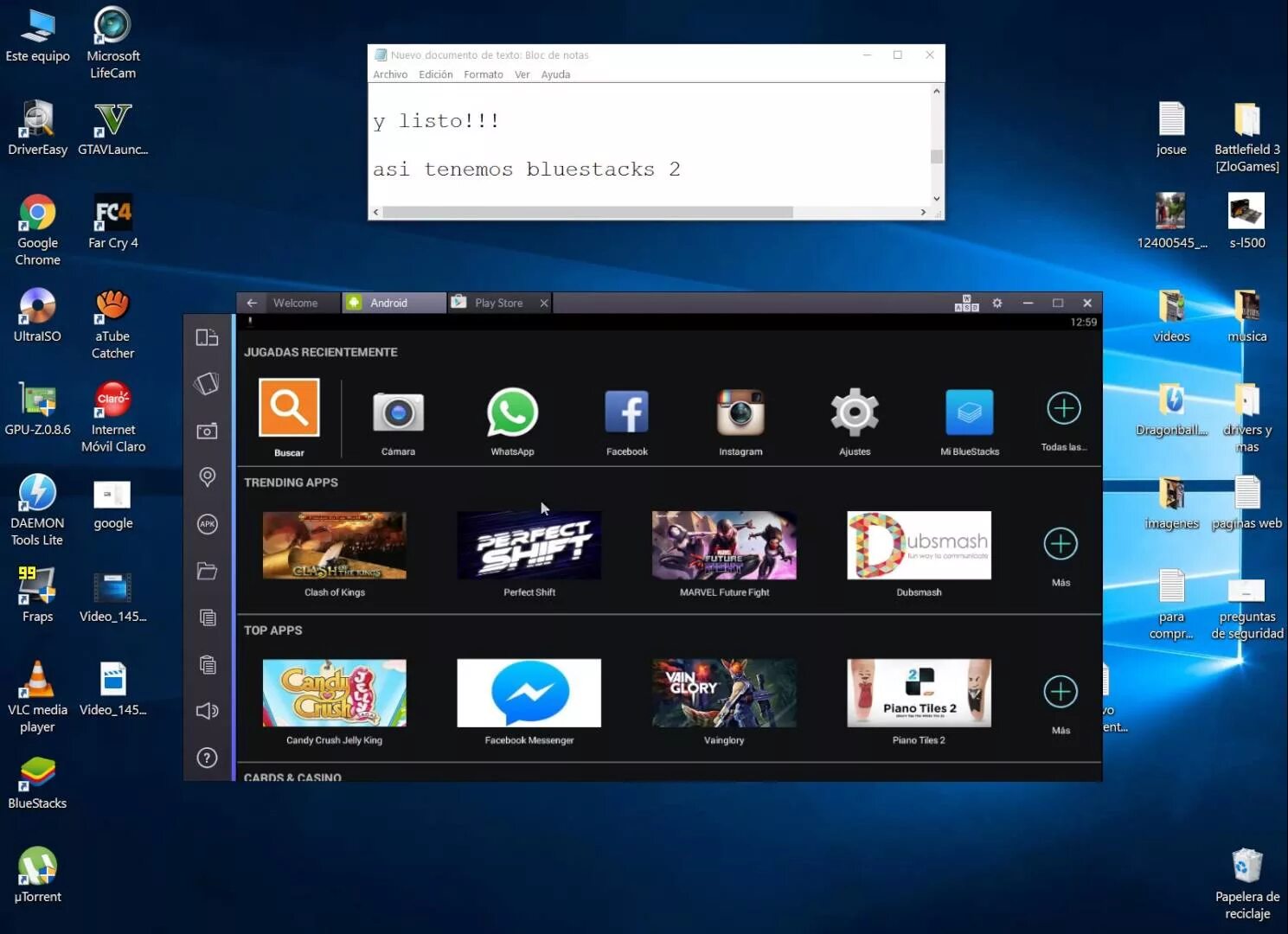Select UltraISO desktop icon

[37, 315]
